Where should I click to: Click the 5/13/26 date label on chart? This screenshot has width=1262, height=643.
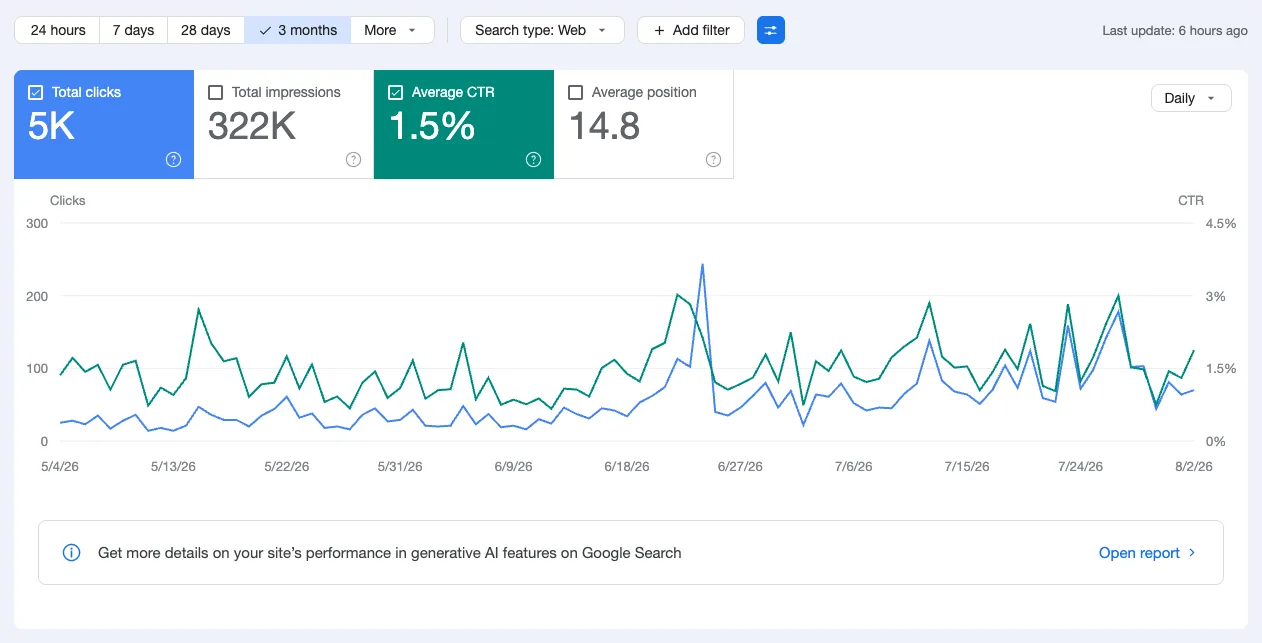click(x=173, y=467)
